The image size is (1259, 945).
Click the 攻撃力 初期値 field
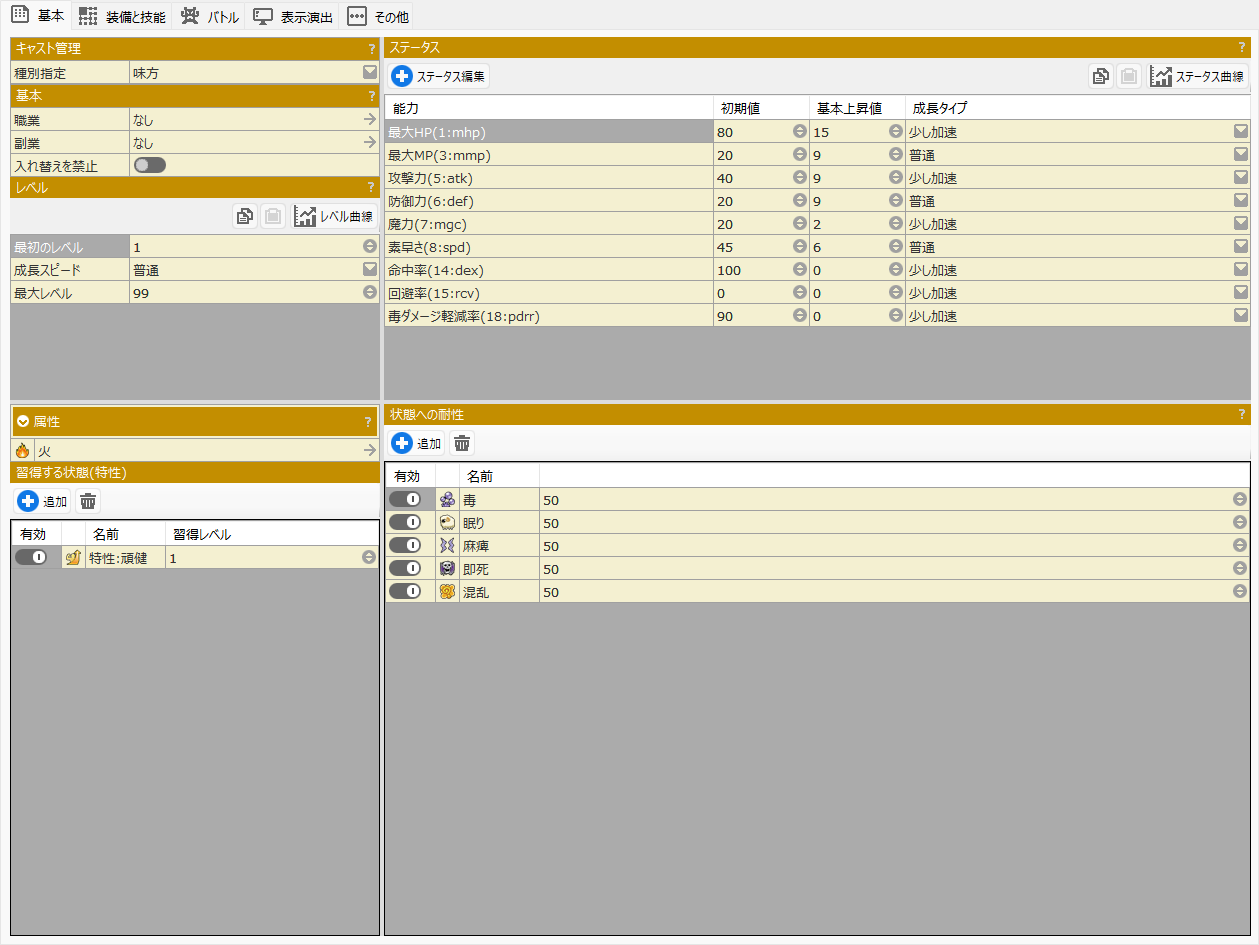(x=752, y=178)
